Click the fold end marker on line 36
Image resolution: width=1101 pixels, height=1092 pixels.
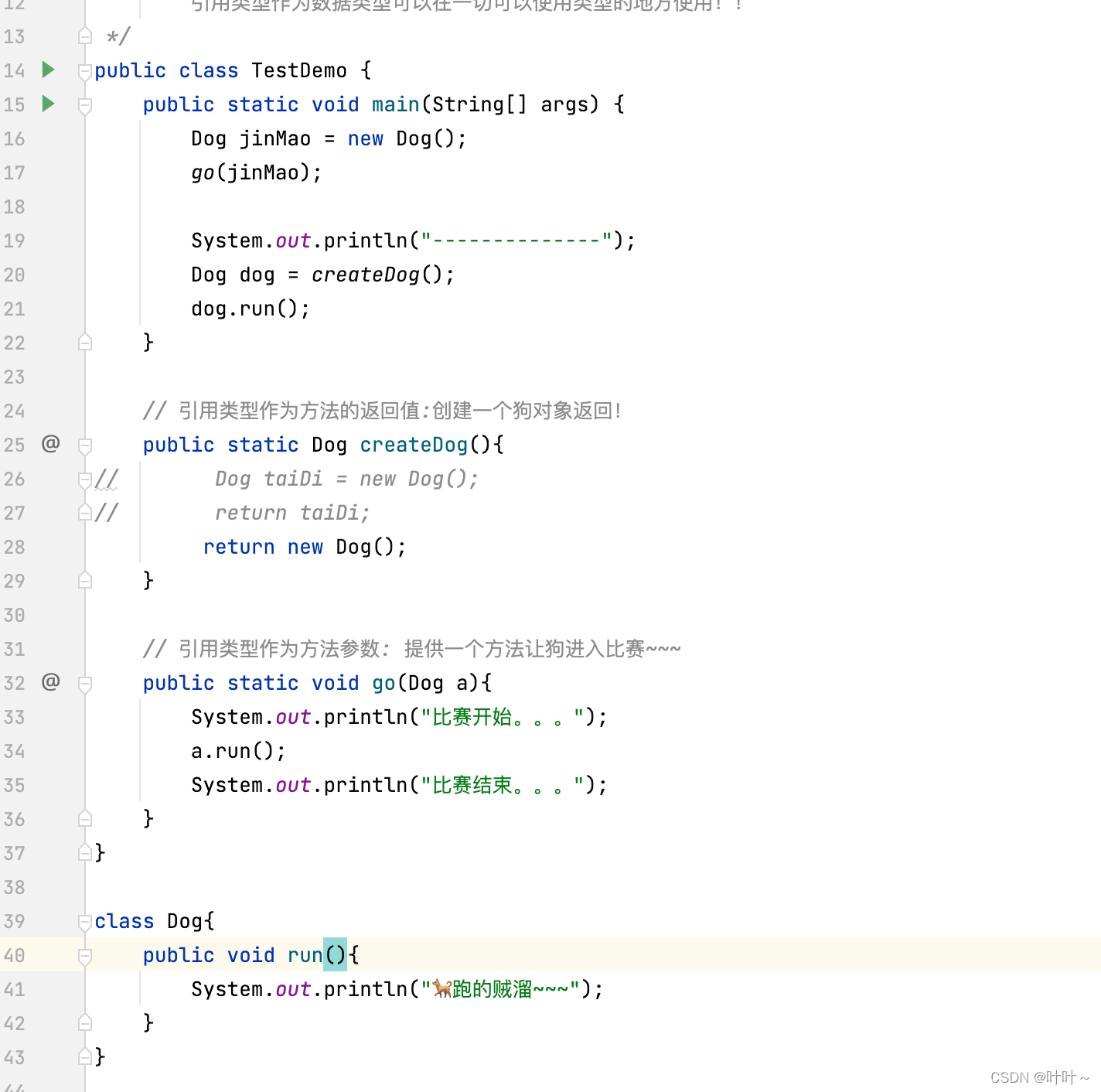pos(85,817)
